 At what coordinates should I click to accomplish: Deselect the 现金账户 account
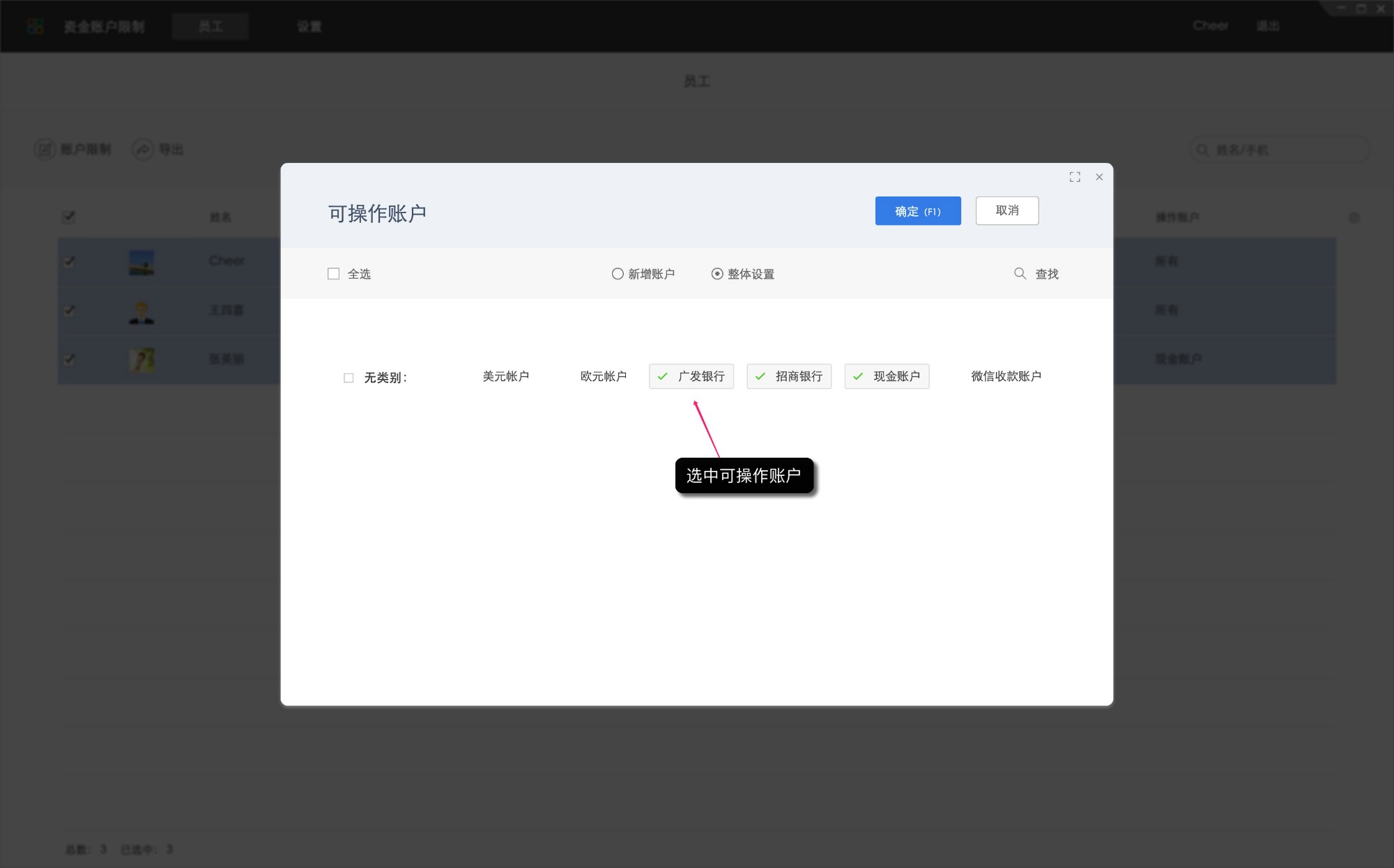pyautogui.click(x=887, y=376)
